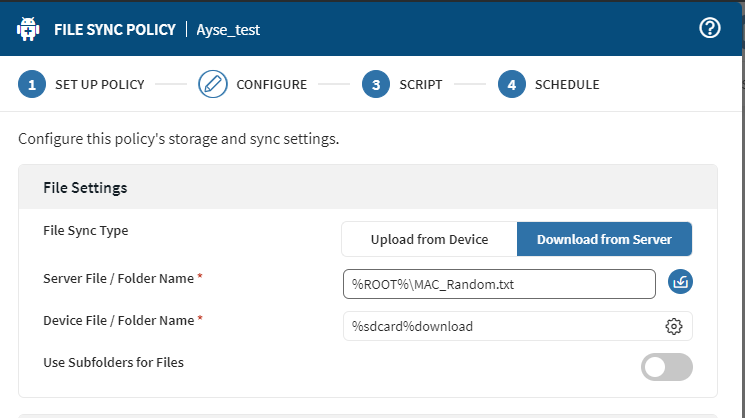The image size is (745, 418).
Task: Click the 'Configure this policy's storage' description text
Action: pos(179,139)
